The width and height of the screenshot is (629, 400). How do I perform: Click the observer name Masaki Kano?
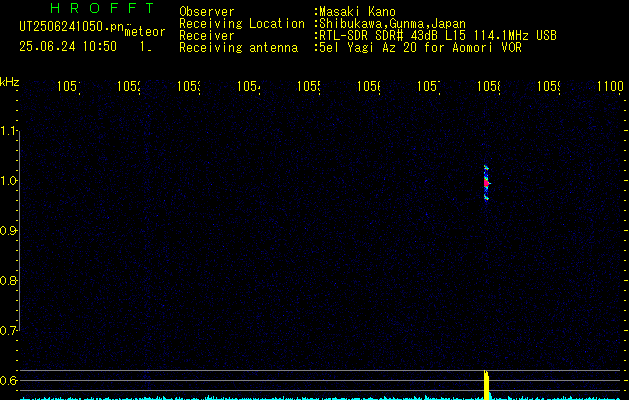coord(357,12)
